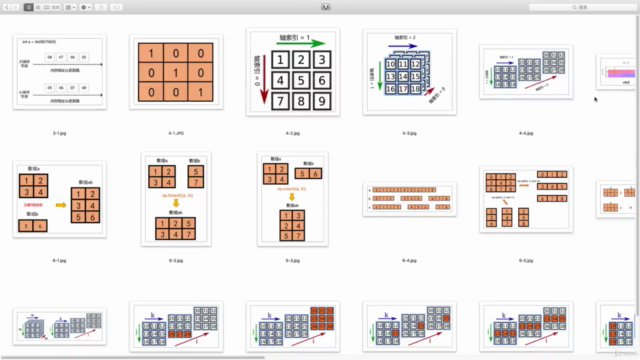This screenshot has width=640, height=360.
Task: Click the 4-3.jpg file name label
Action: 409,133
